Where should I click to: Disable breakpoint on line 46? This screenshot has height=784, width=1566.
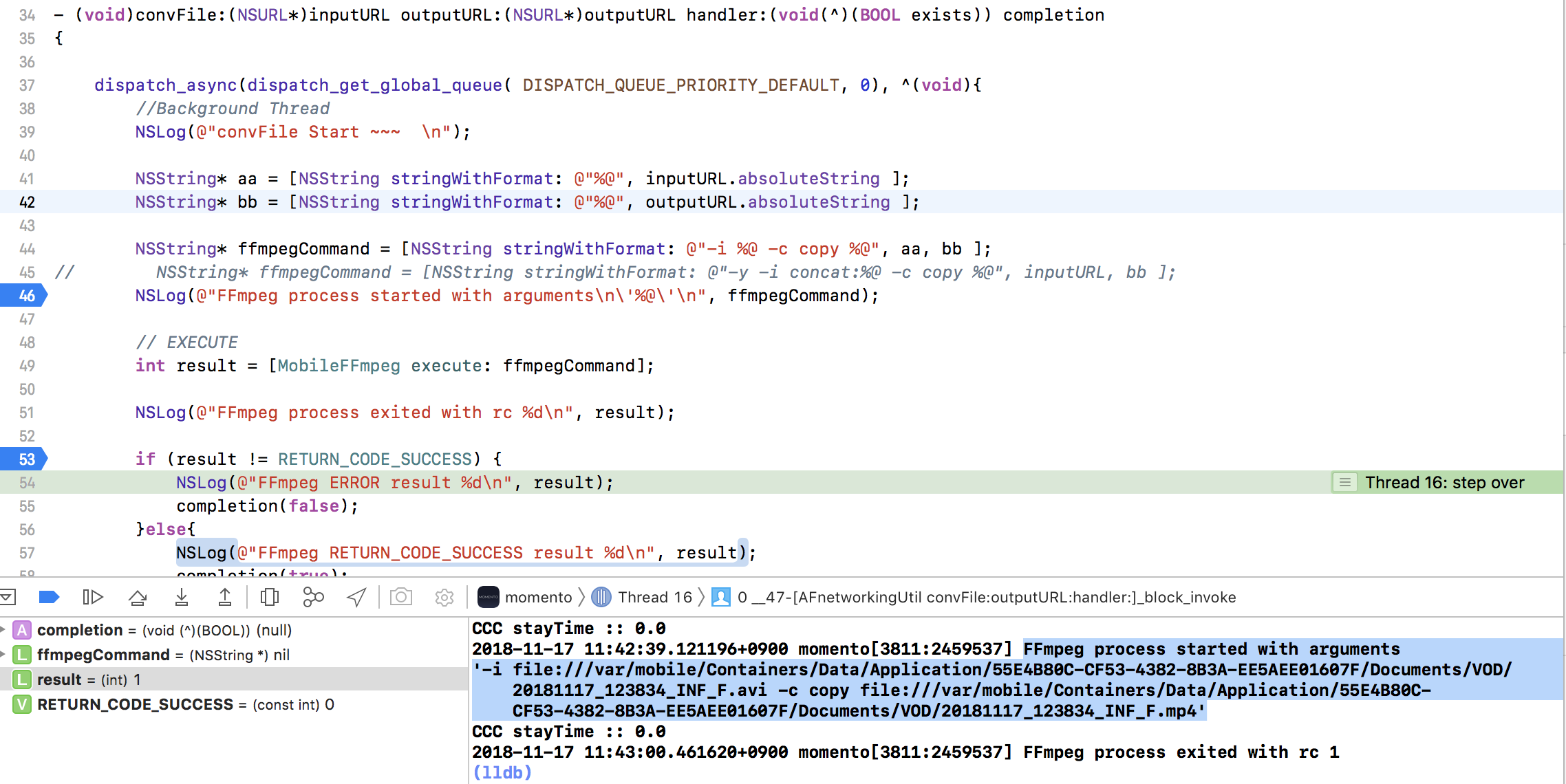click(24, 296)
